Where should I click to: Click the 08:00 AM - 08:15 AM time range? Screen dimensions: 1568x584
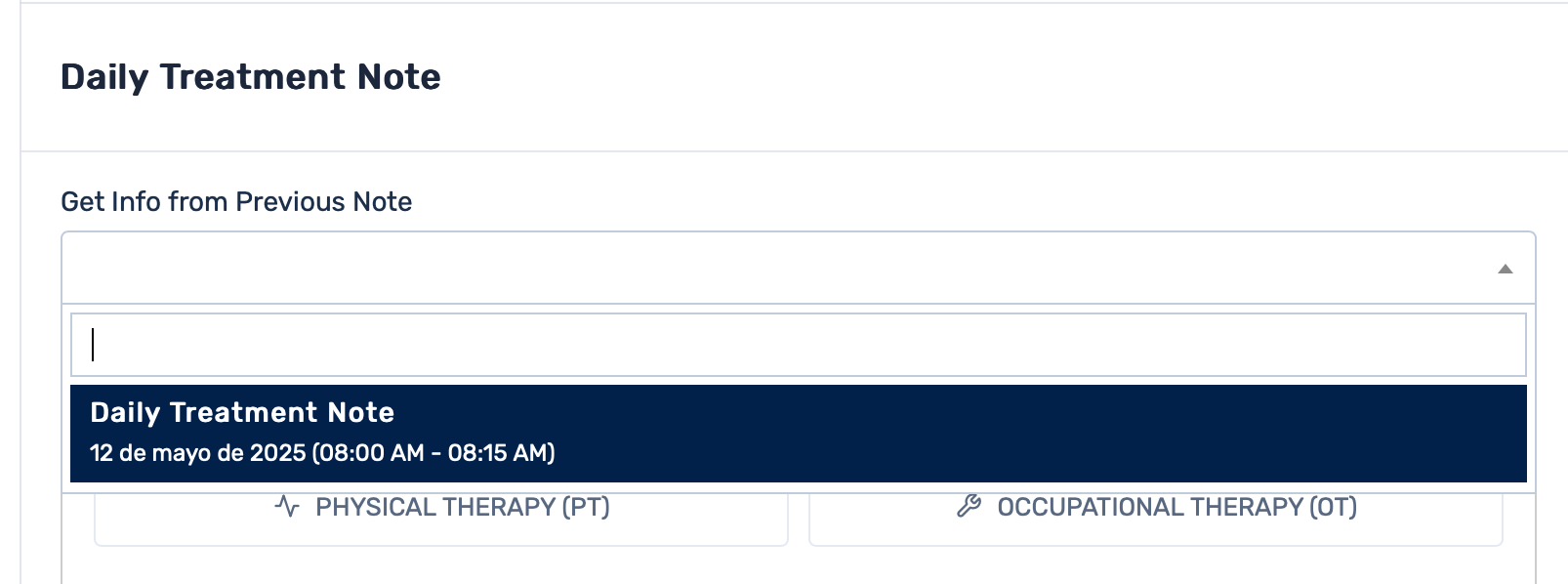point(433,453)
